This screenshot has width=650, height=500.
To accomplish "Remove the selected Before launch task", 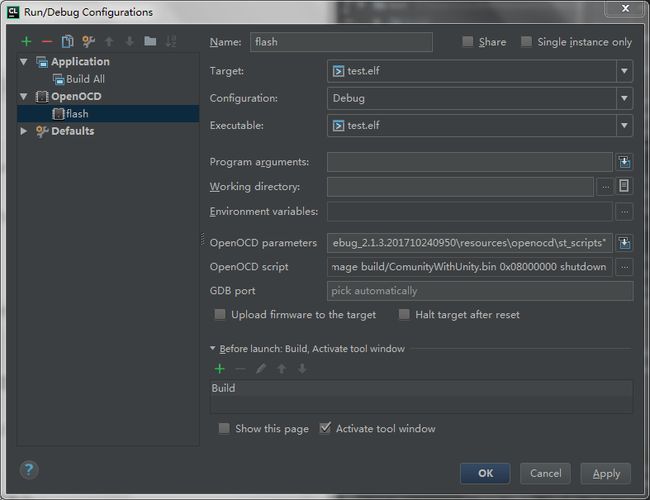I will [240, 369].
